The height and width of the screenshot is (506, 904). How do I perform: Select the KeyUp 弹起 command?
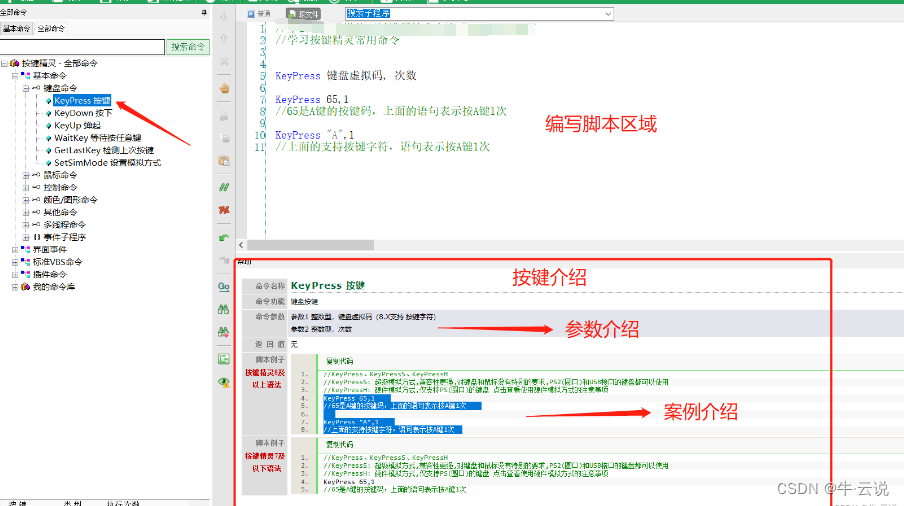pyautogui.click(x=77, y=125)
